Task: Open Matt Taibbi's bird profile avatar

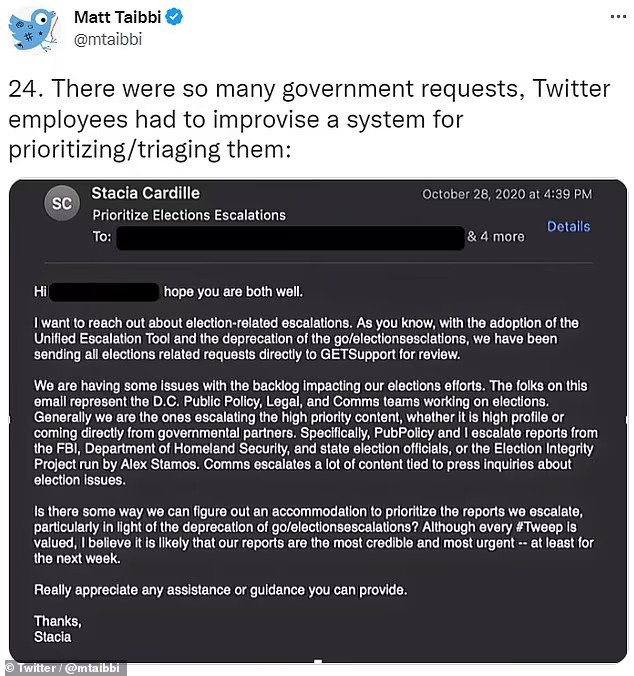Action: tap(33, 30)
